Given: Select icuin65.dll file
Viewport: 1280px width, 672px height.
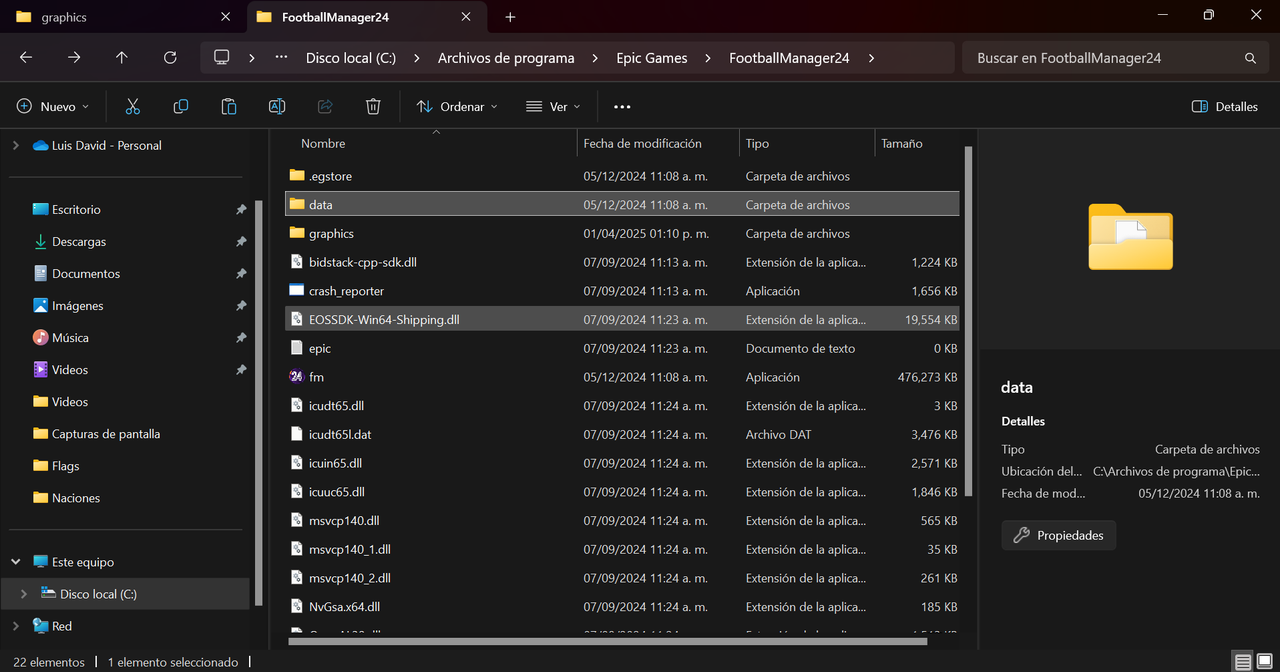Looking at the screenshot, I should tap(622, 463).
